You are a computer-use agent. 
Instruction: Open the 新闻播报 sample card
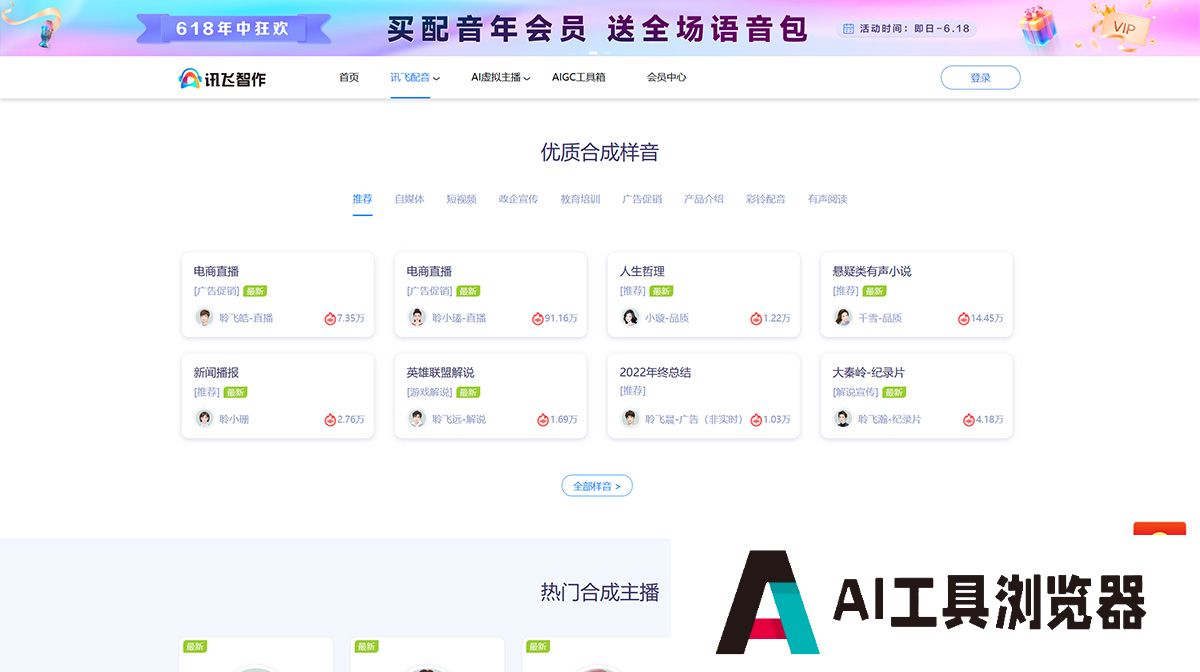[278, 396]
